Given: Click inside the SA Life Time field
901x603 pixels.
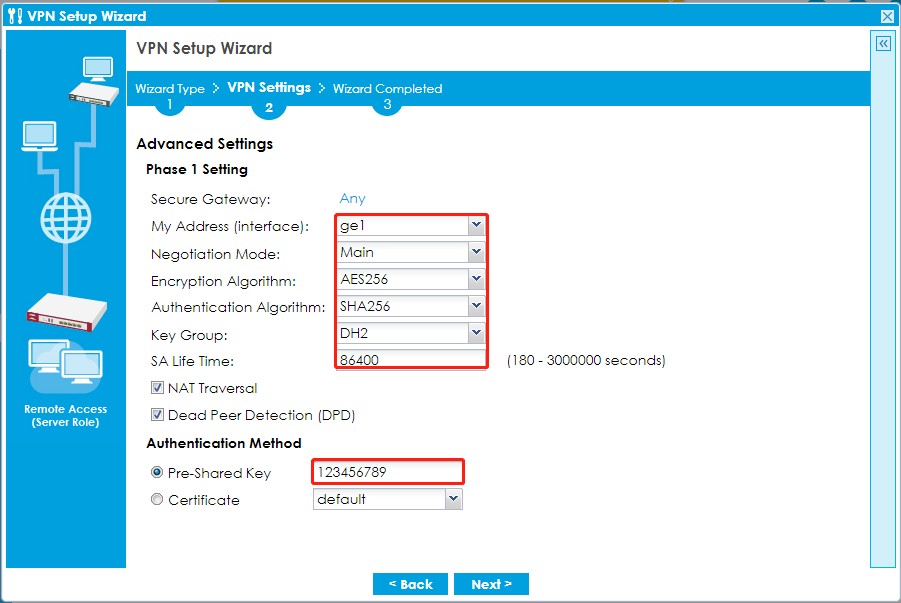Looking at the screenshot, I should [x=410, y=360].
